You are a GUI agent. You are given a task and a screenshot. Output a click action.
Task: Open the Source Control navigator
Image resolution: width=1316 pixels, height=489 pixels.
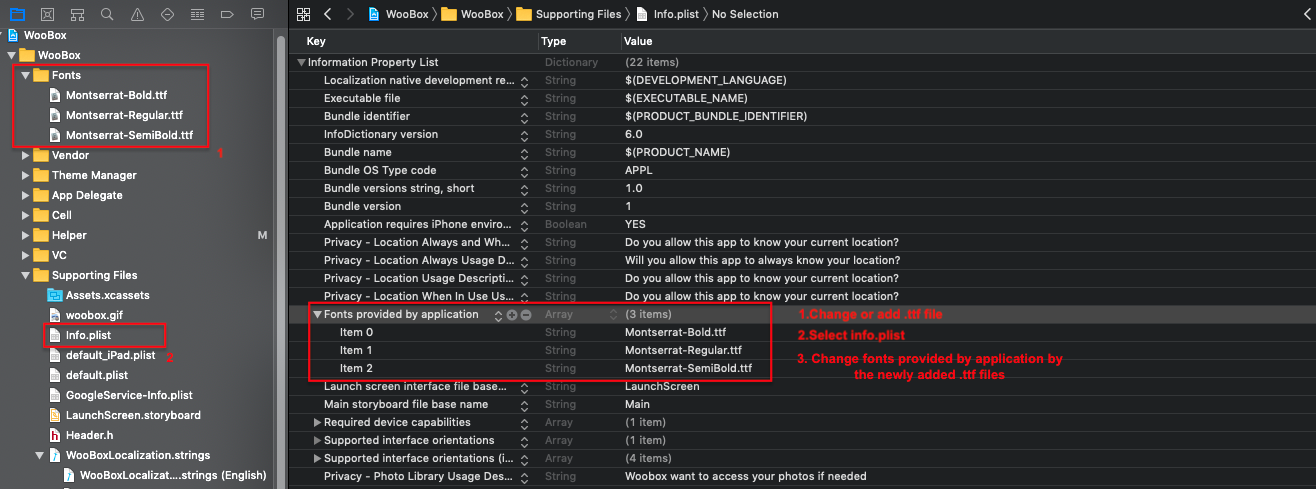pyautogui.click(x=47, y=14)
